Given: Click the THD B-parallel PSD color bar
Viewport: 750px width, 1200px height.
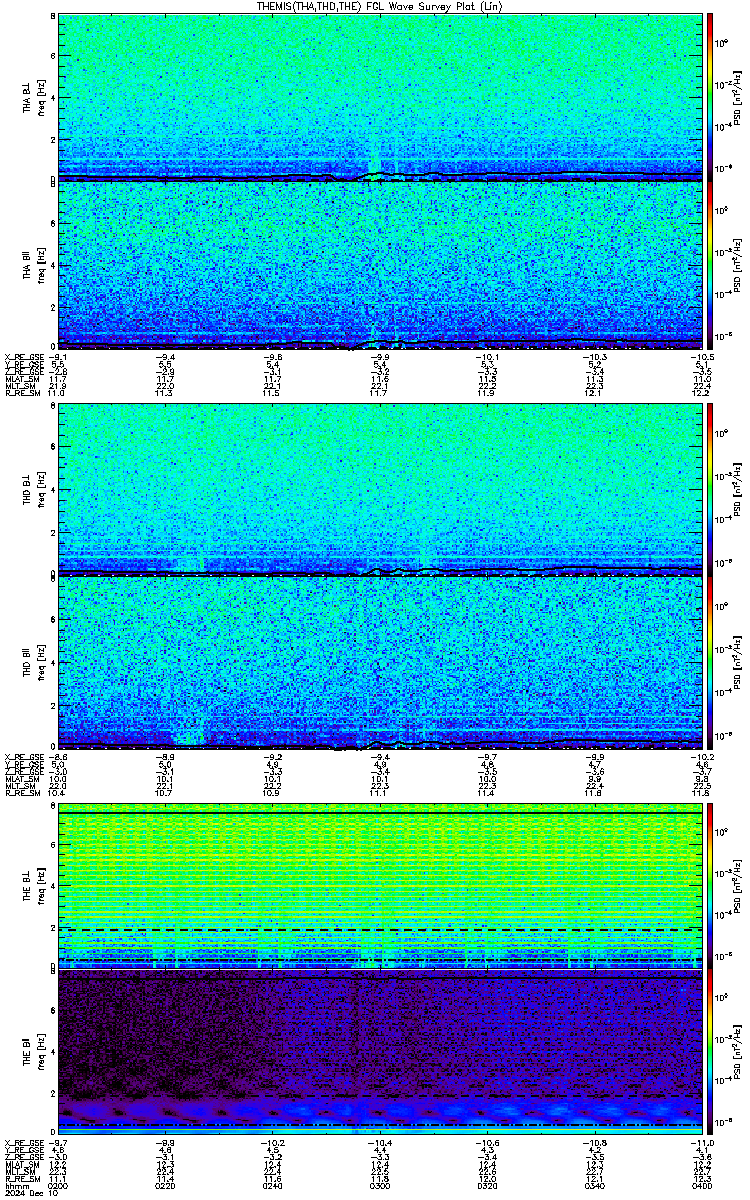Looking at the screenshot, I should (x=709, y=661).
